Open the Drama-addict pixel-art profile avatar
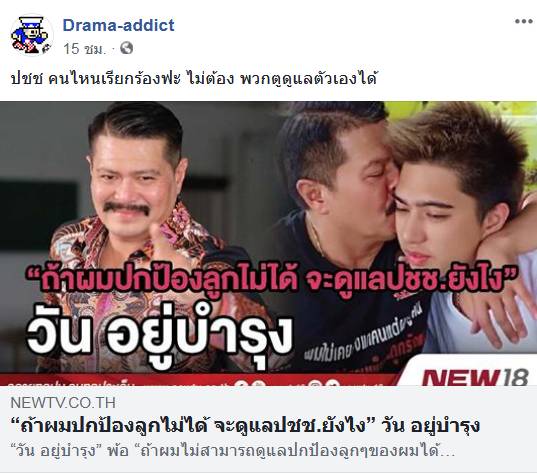Viewport: 537px width, 474px height. tap(32, 35)
